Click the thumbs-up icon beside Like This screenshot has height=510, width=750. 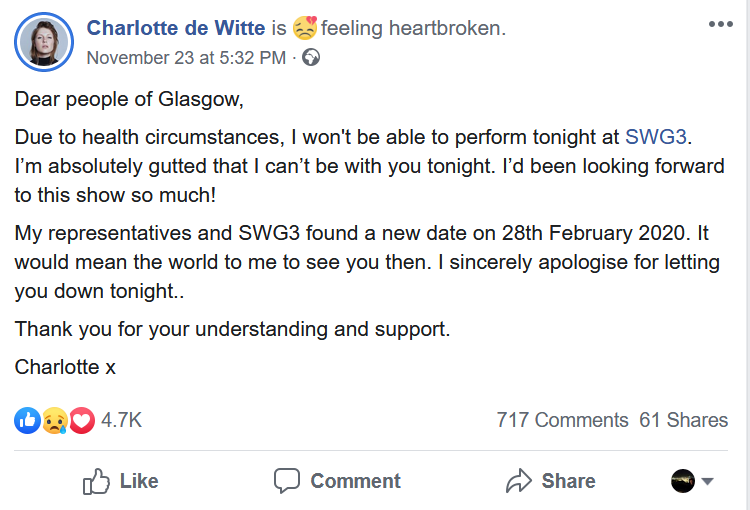[x=96, y=481]
